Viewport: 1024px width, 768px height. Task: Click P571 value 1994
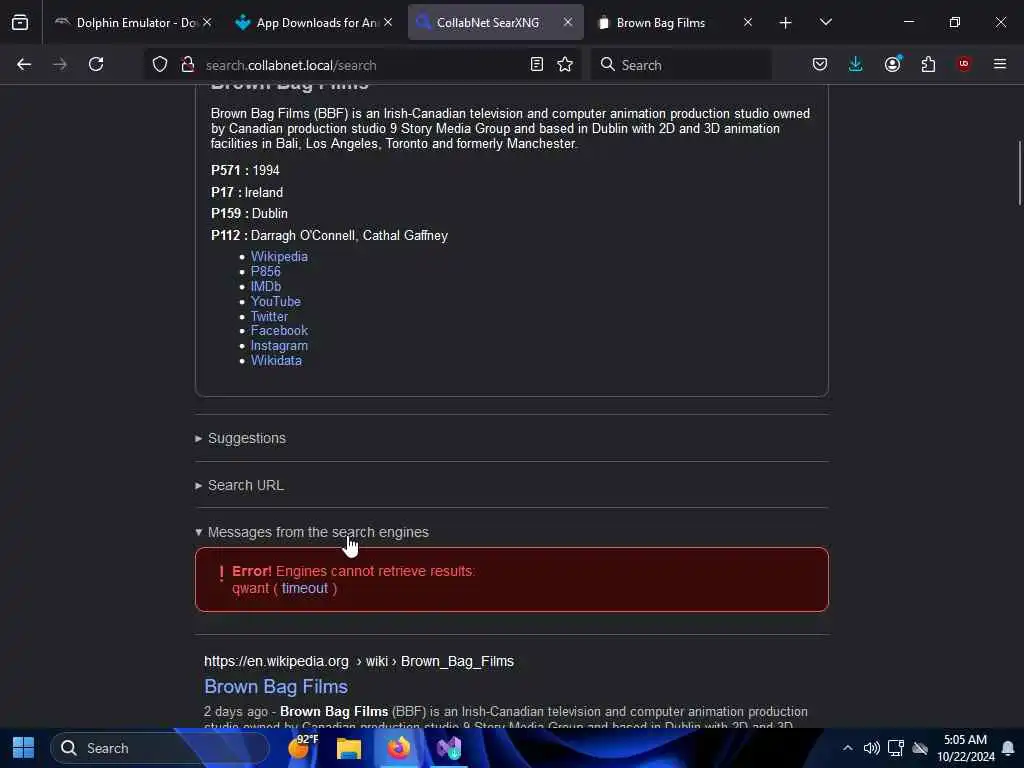(266, 170)
